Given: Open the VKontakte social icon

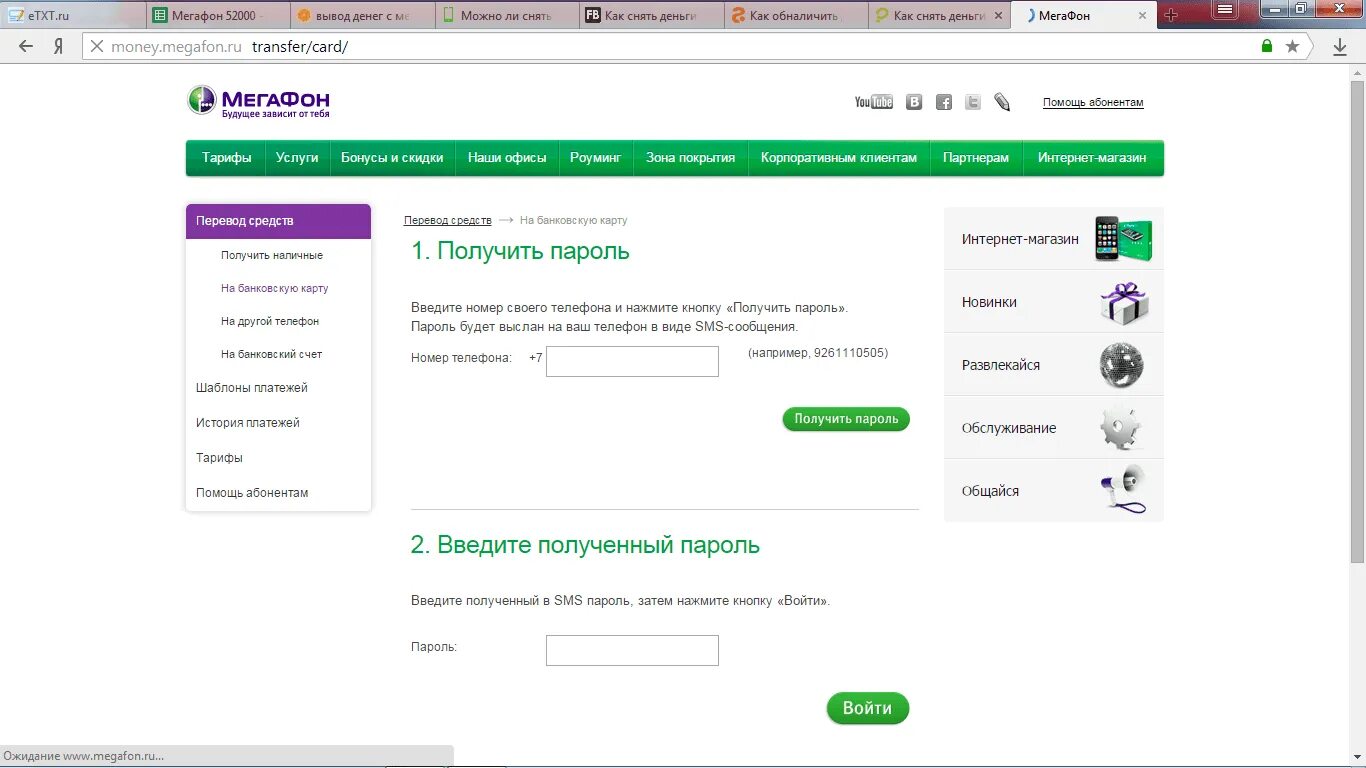Looking at the screenshot, I should coord(914,102).
